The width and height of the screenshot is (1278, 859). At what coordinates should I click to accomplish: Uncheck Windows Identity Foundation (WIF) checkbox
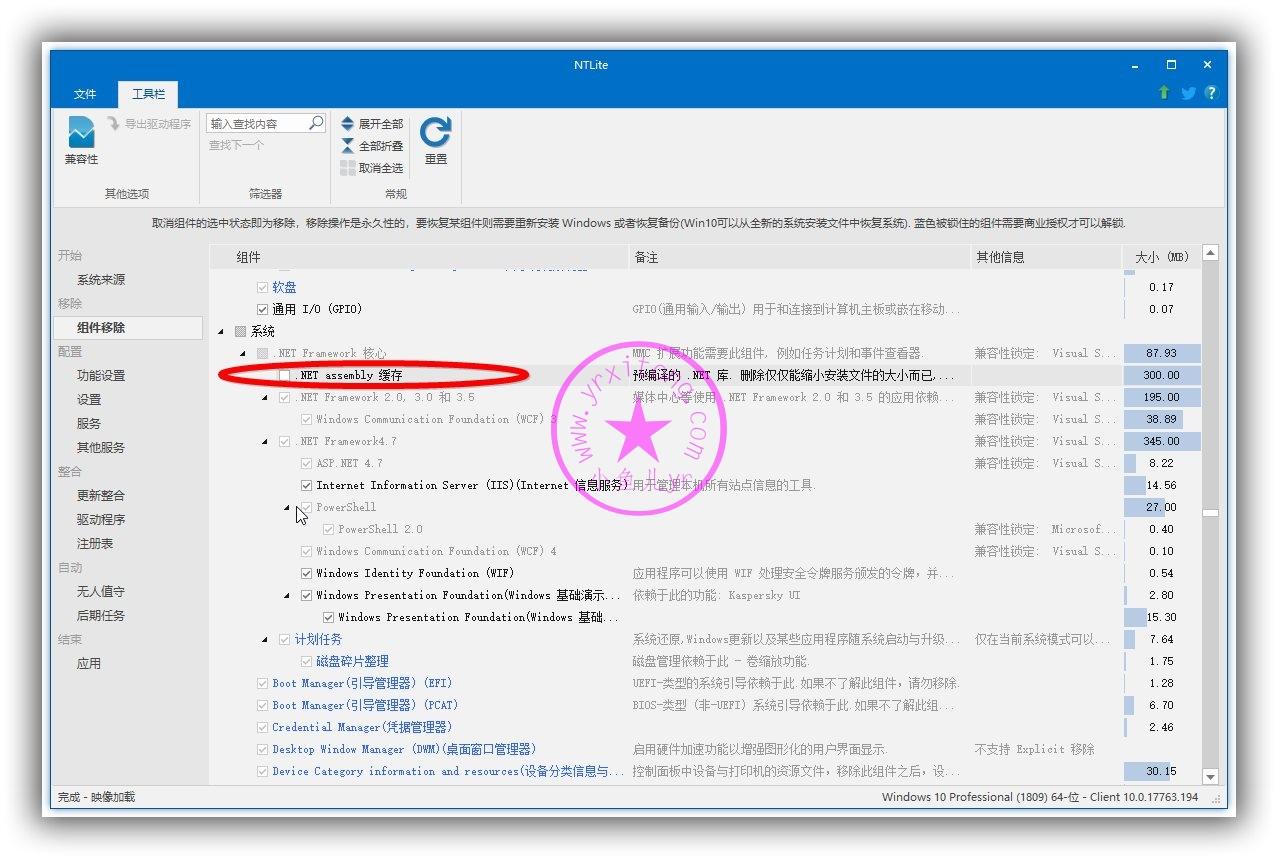pos(307,573)
